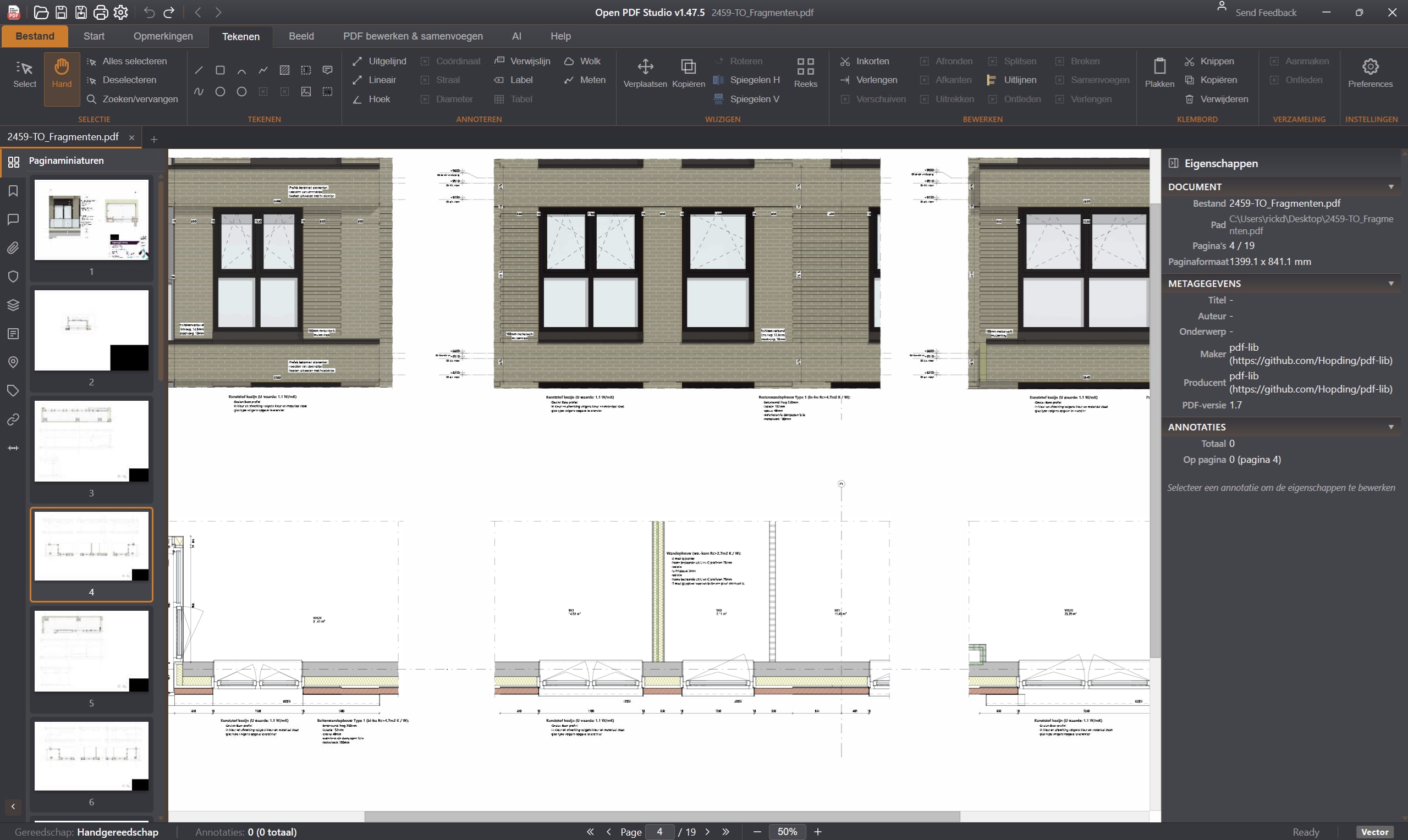
Task: Choose the Uitgelijnd dimension tool
Action: (379, 61)
